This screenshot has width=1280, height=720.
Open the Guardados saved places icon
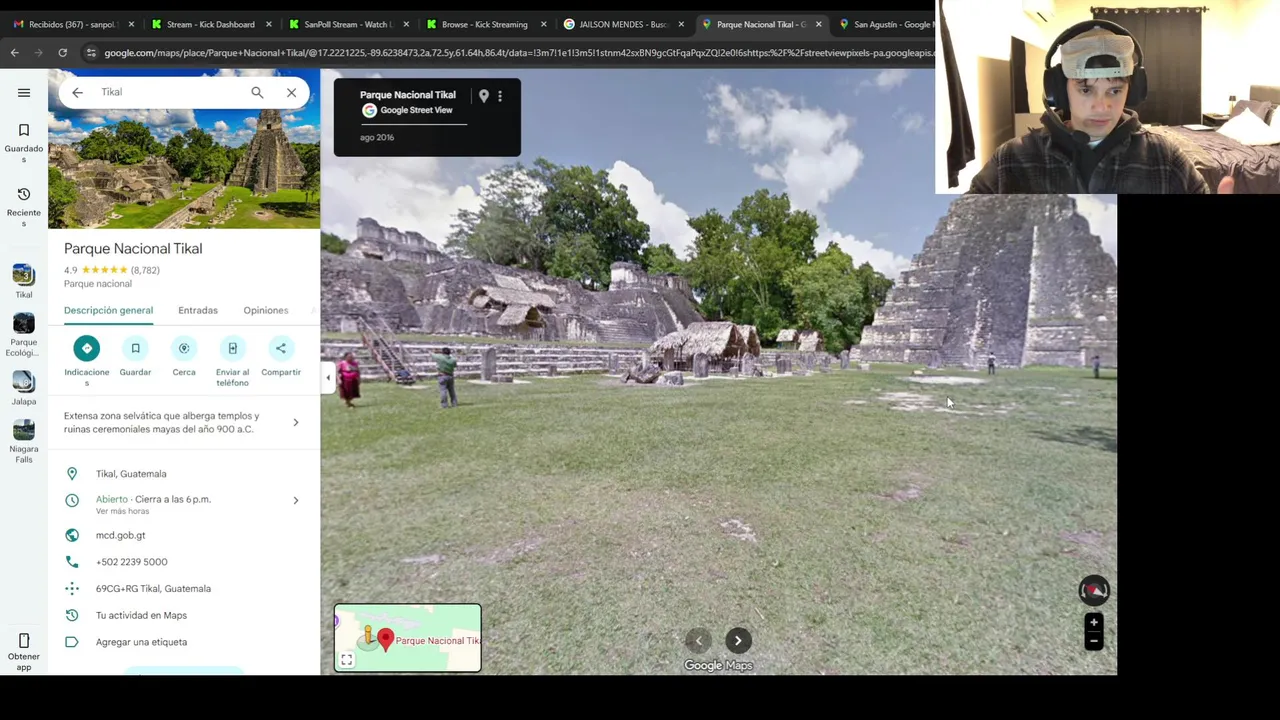point(24,130)
